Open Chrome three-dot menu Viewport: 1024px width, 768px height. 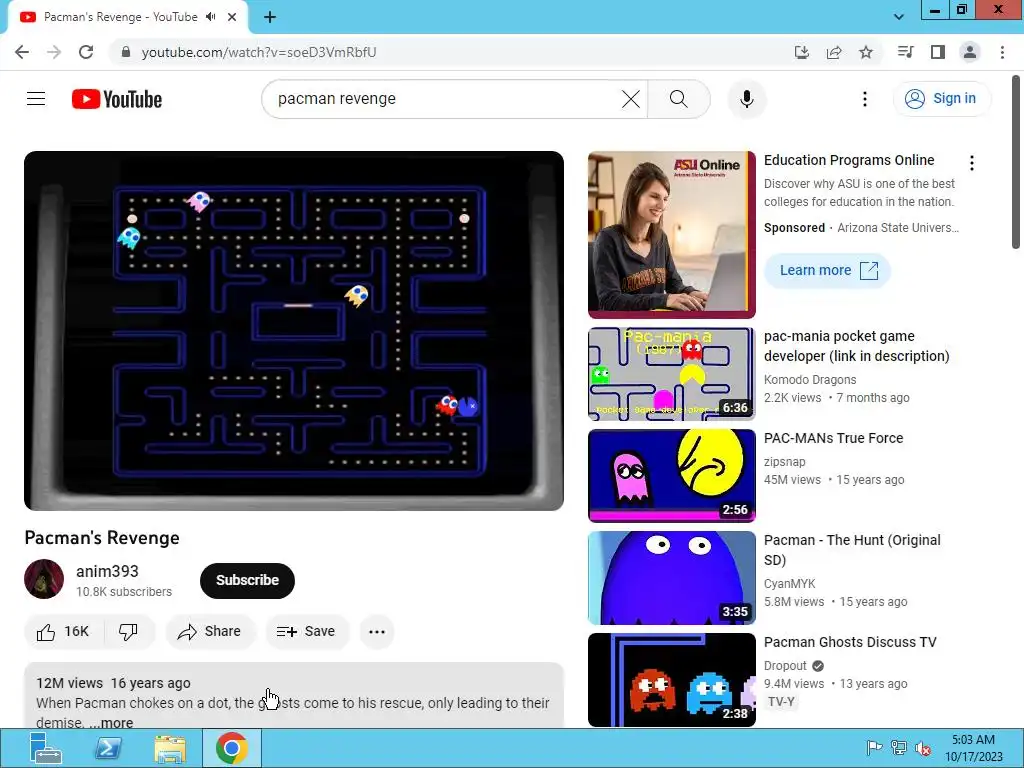[x=1002, y=52]
